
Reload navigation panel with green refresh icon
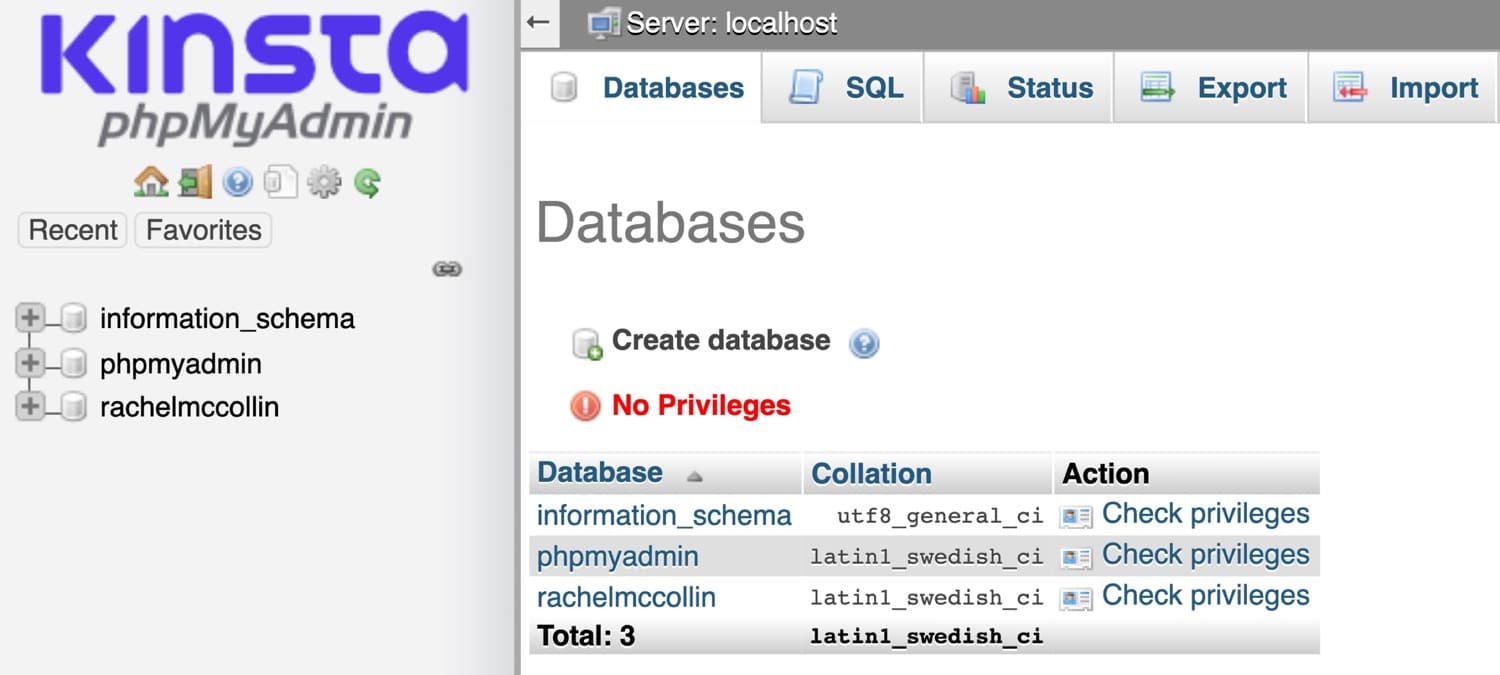366,182
